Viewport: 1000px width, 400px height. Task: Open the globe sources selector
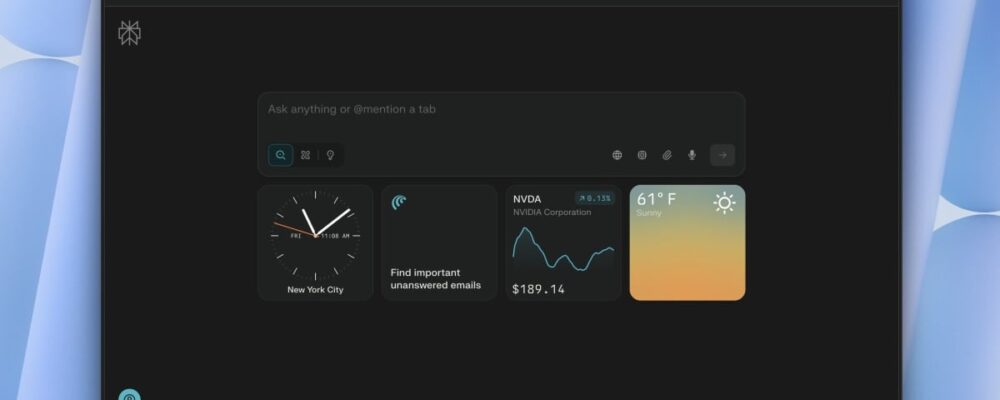[617, 155]
